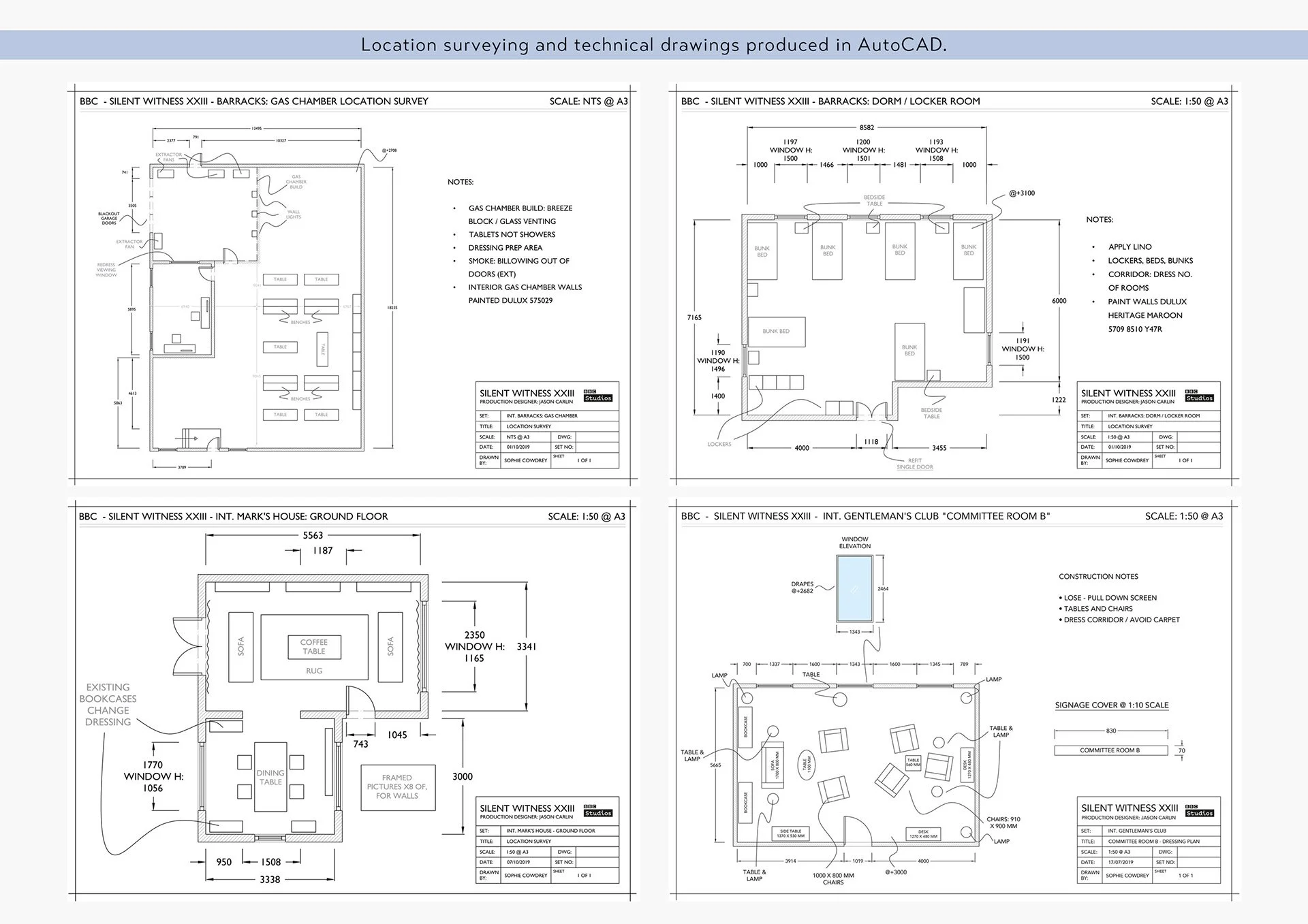This screenshot has height=924, width=1308.
Task: Click the BBC Studios logo in Dorm title block
Action: point(1199,396)
